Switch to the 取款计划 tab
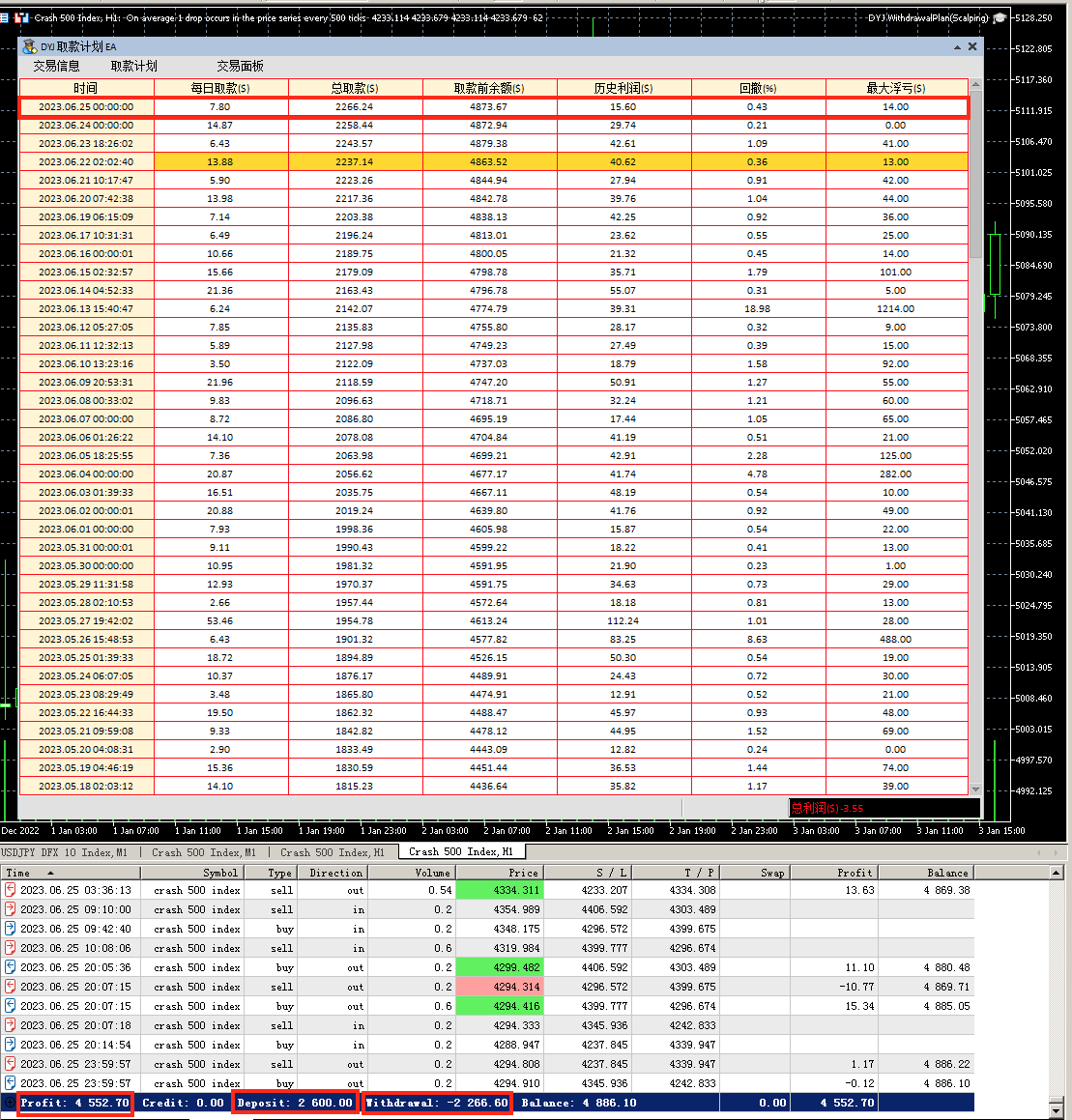 (133, 67)
